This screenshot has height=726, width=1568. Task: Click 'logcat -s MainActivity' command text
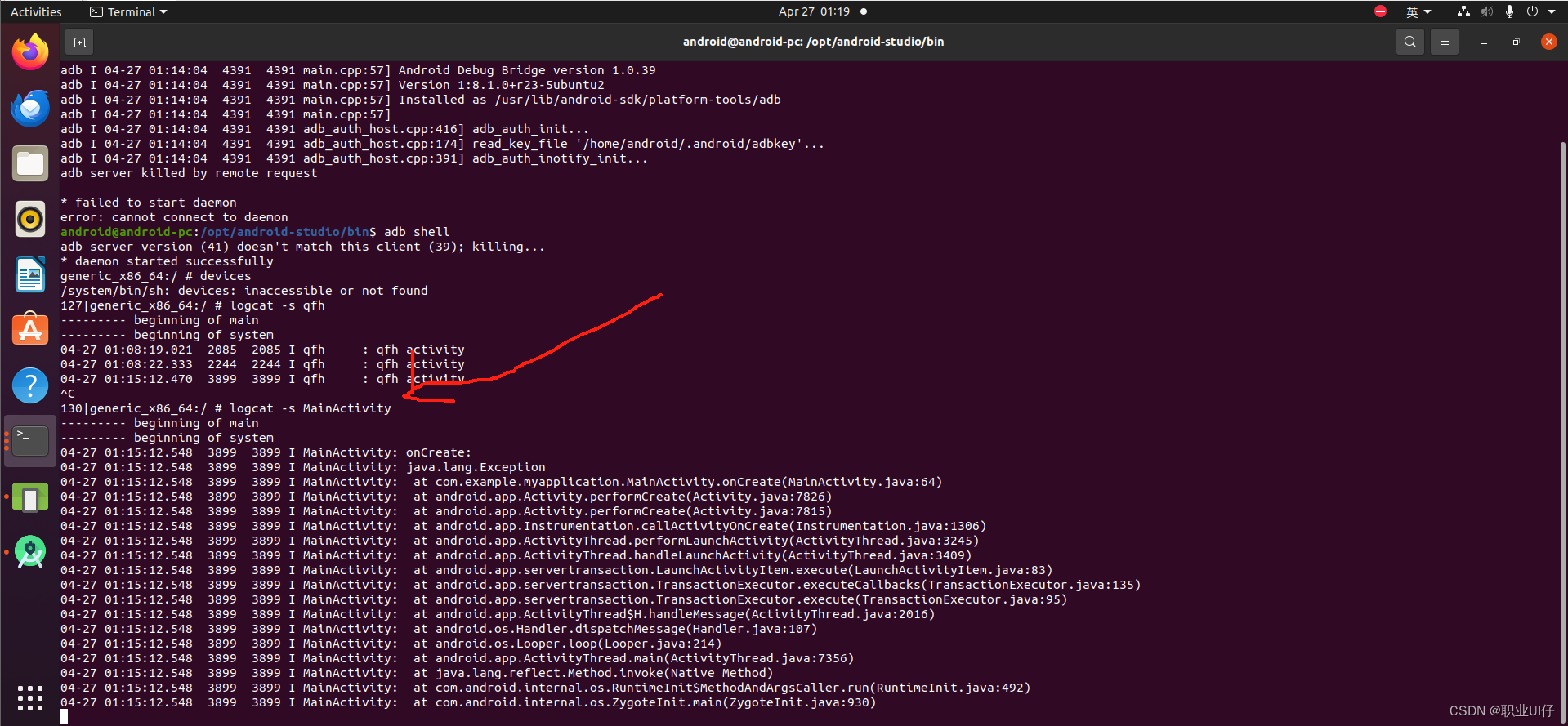click(310, 408)
